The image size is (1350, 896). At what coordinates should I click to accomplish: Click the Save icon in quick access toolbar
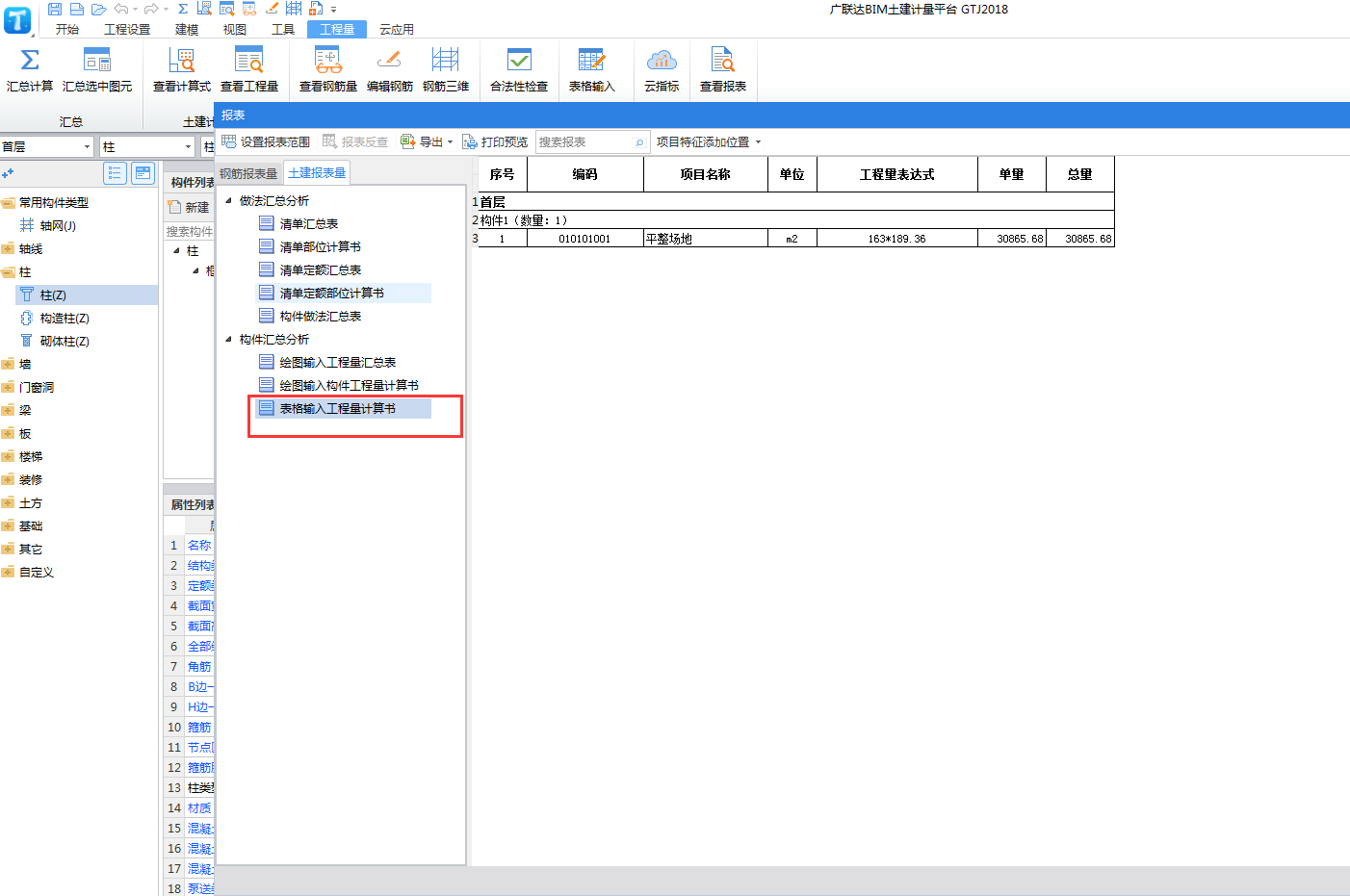[55, 9]
